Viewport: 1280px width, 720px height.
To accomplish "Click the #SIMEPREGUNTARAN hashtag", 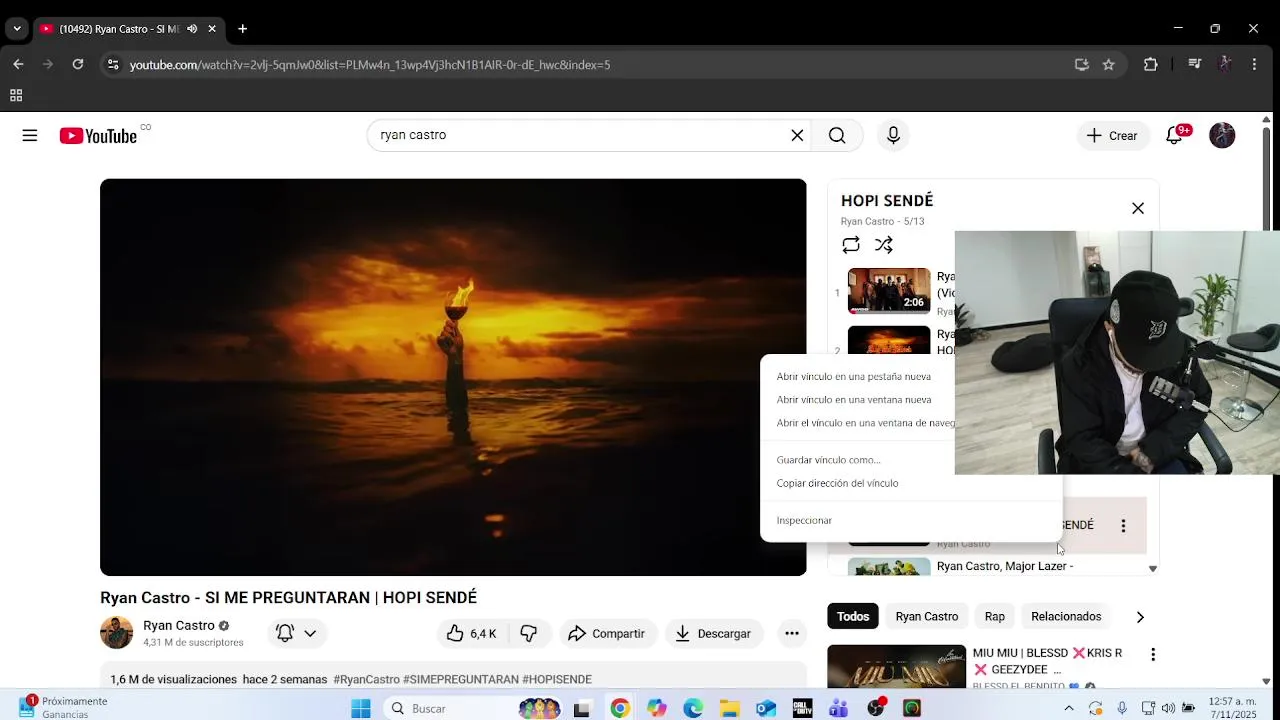I will coord(461,680).
